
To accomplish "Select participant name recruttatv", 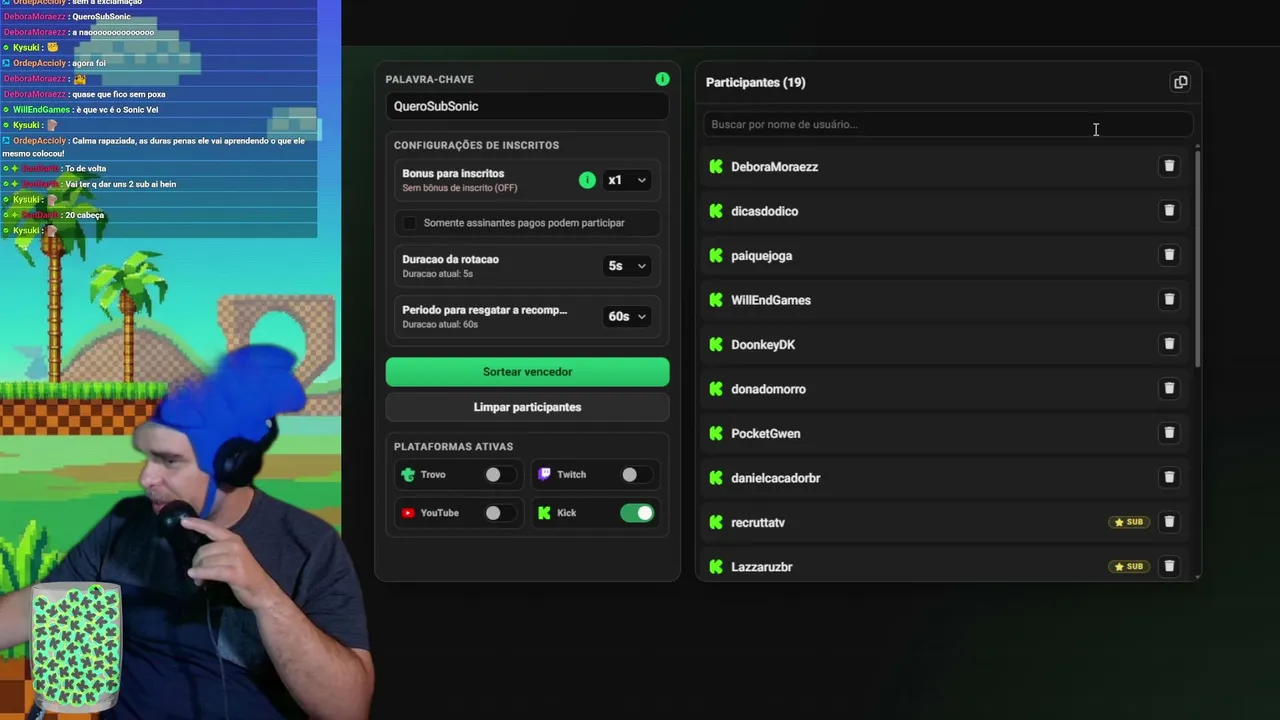I will [757, 523].
